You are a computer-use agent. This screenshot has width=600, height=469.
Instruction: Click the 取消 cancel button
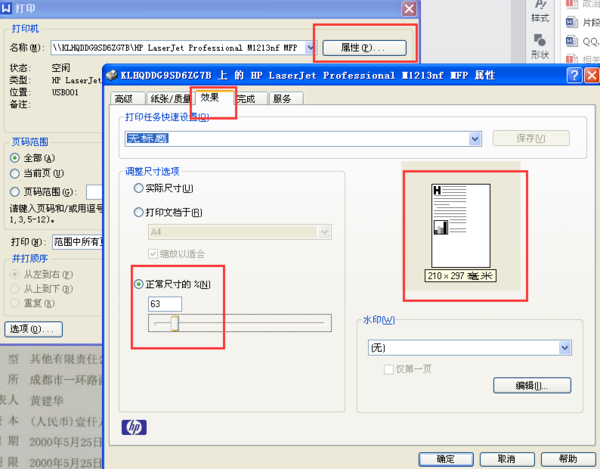pos(507,459)
